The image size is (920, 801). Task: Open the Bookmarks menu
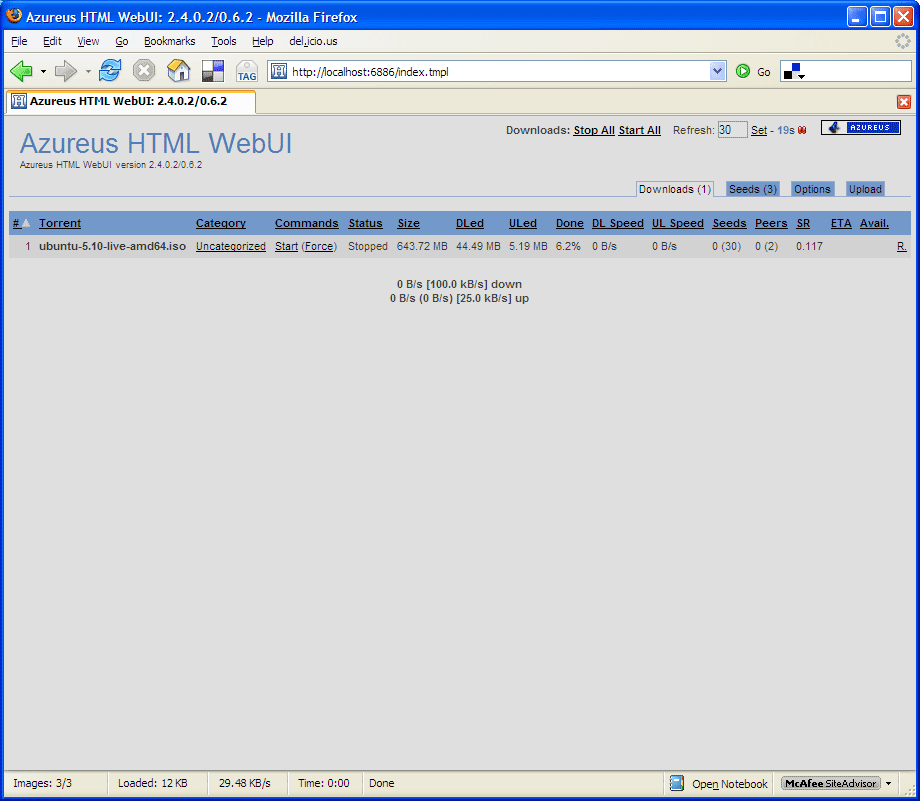[170, 41]
